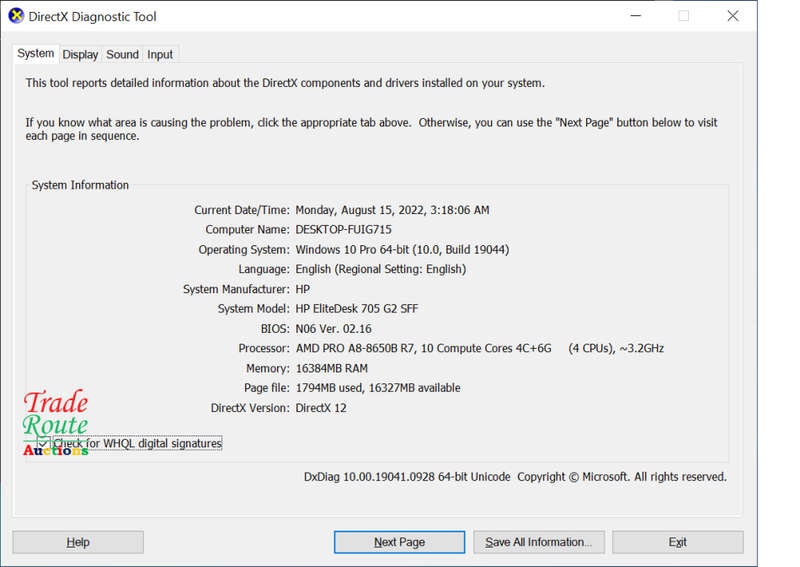800x567 pixels.
Task: Minimize the DirectX Diagnostic Tool window
Action: point(636,16)
